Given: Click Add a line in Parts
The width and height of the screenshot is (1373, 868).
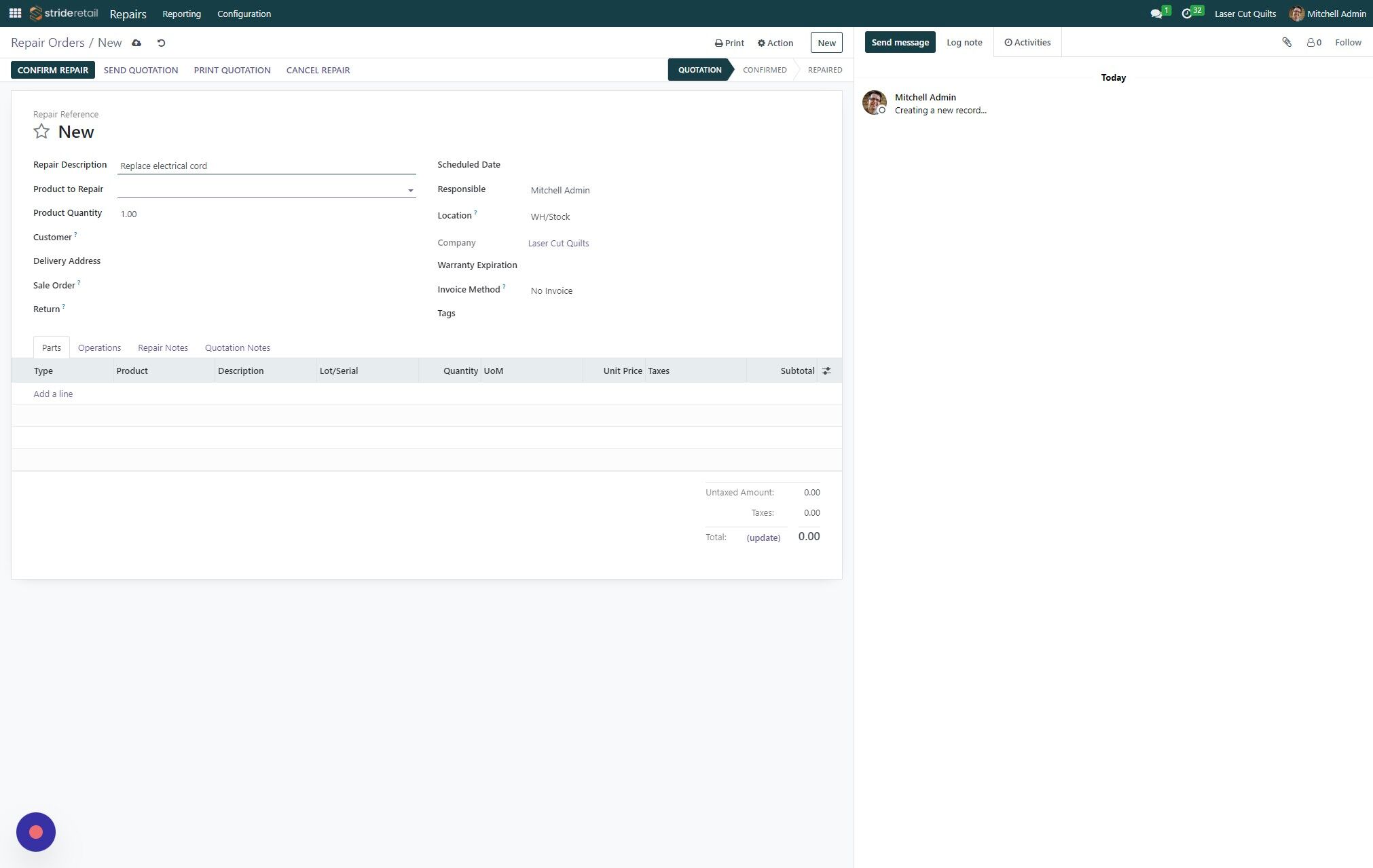Looking at the screenshot, I should pos(53,394).
